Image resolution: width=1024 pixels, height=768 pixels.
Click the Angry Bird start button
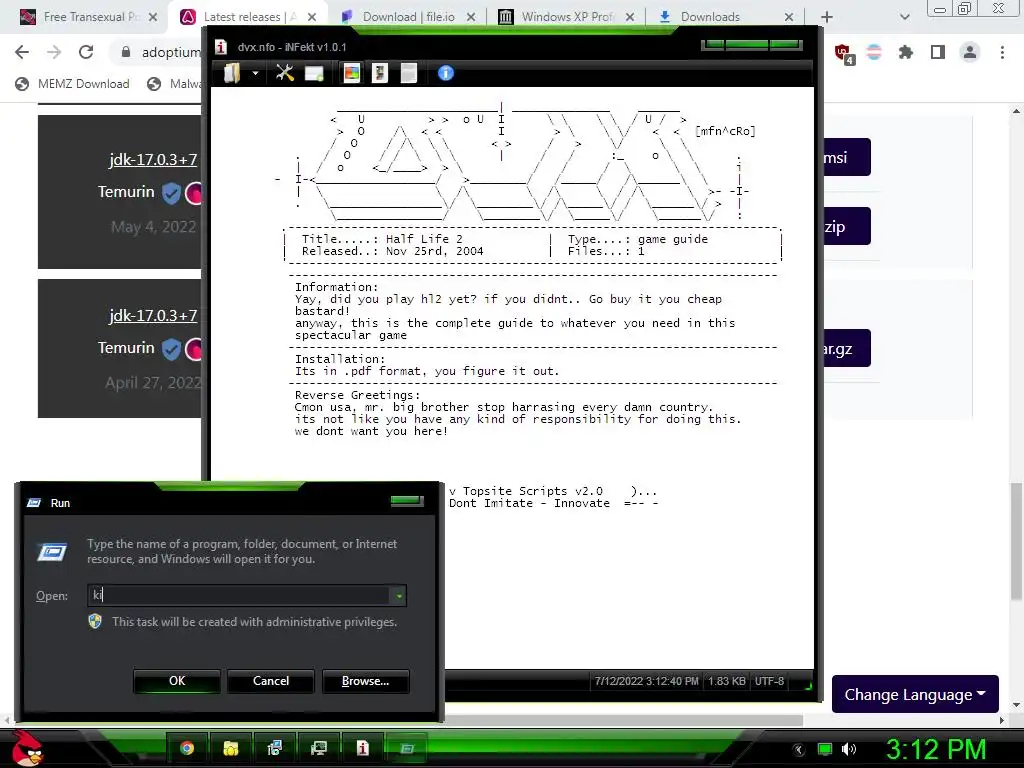[x=27, y=748]
